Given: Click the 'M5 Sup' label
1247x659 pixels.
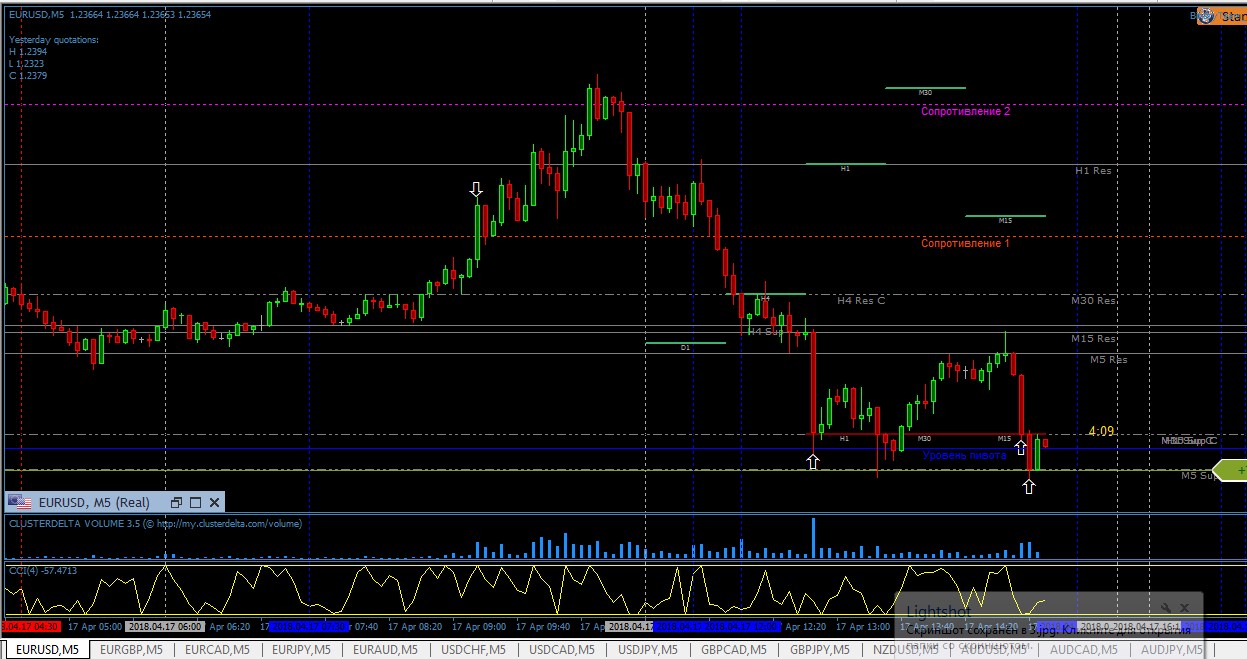Looking at the screenshot, I should pyautogui.click(x=1199, y=476).
